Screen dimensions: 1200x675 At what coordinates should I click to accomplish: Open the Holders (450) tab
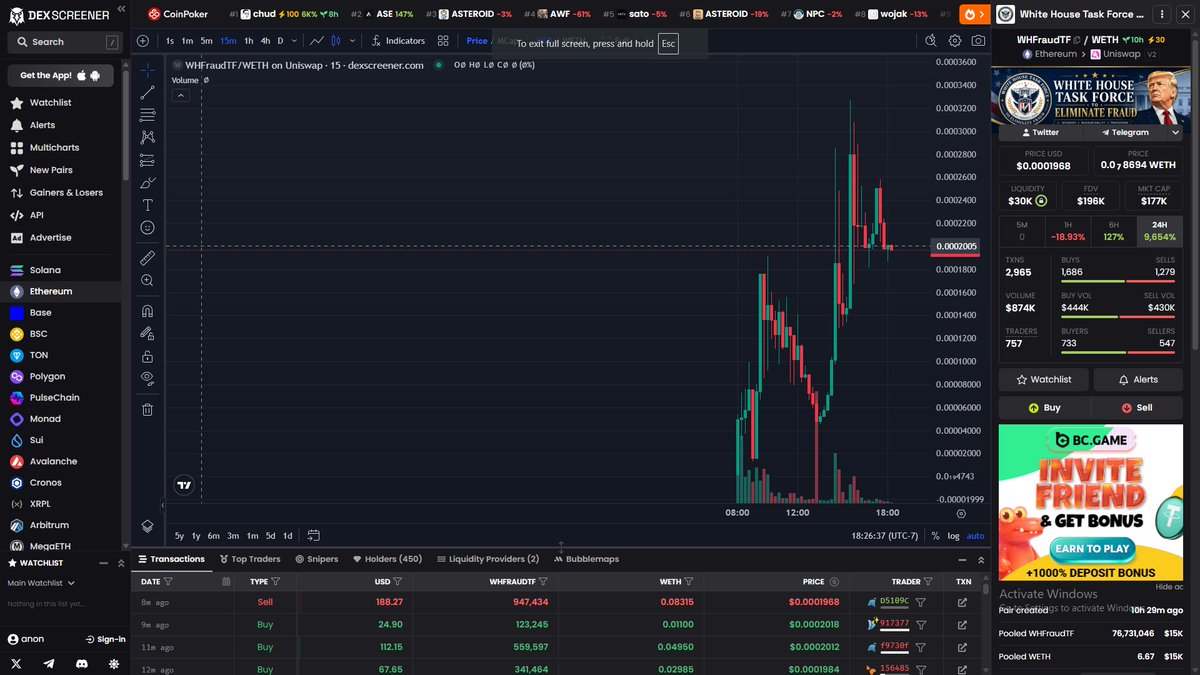tap(387, 559)
